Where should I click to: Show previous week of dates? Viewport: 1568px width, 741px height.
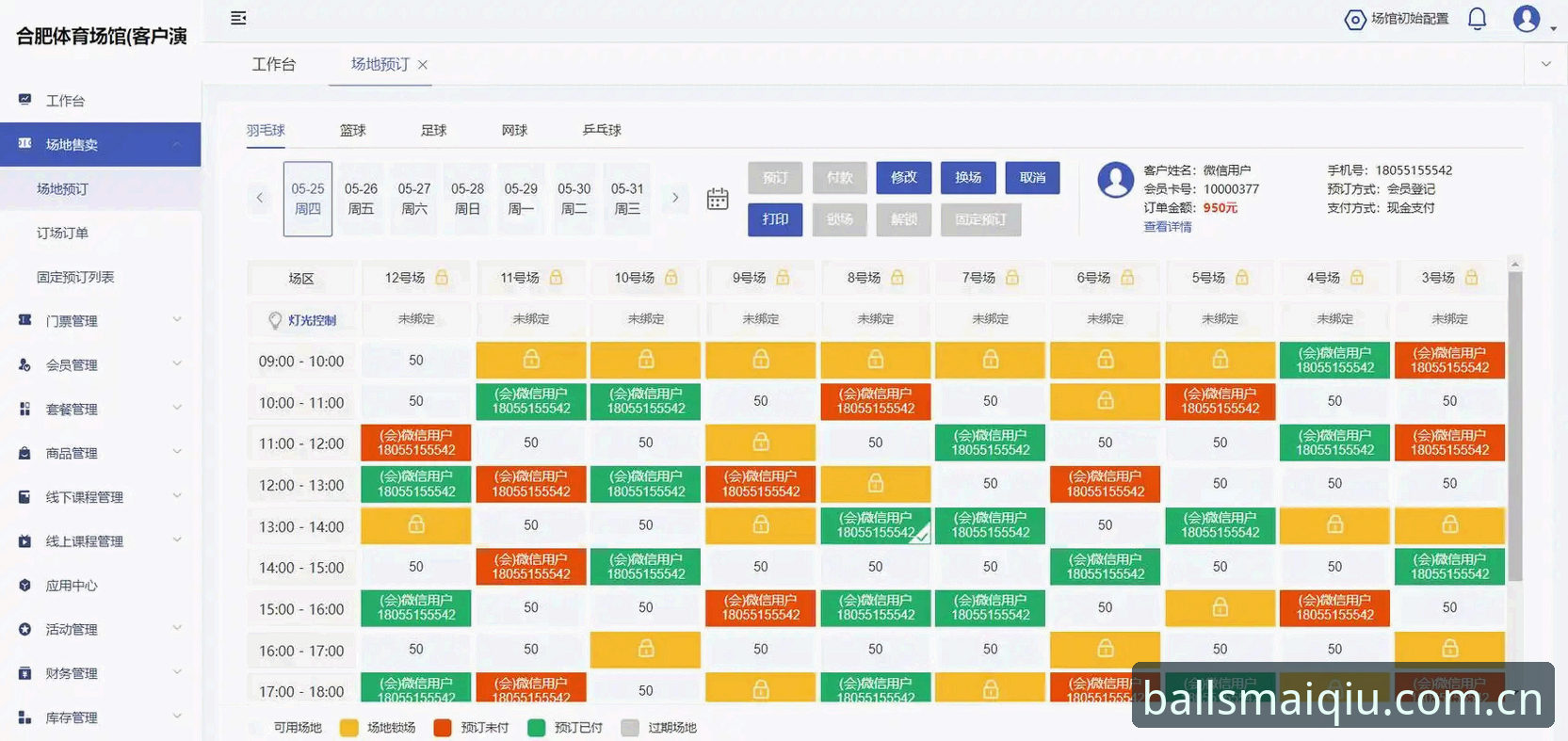pyautogui.click(x=260, y=198)
